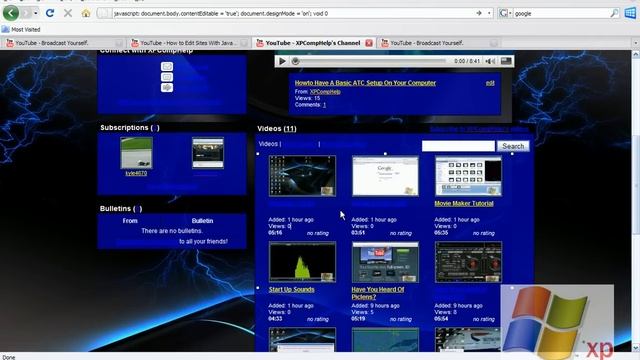Reload the page with the refresh icon
Viewport: 640px width, 360px height.
tap(50, 13)
